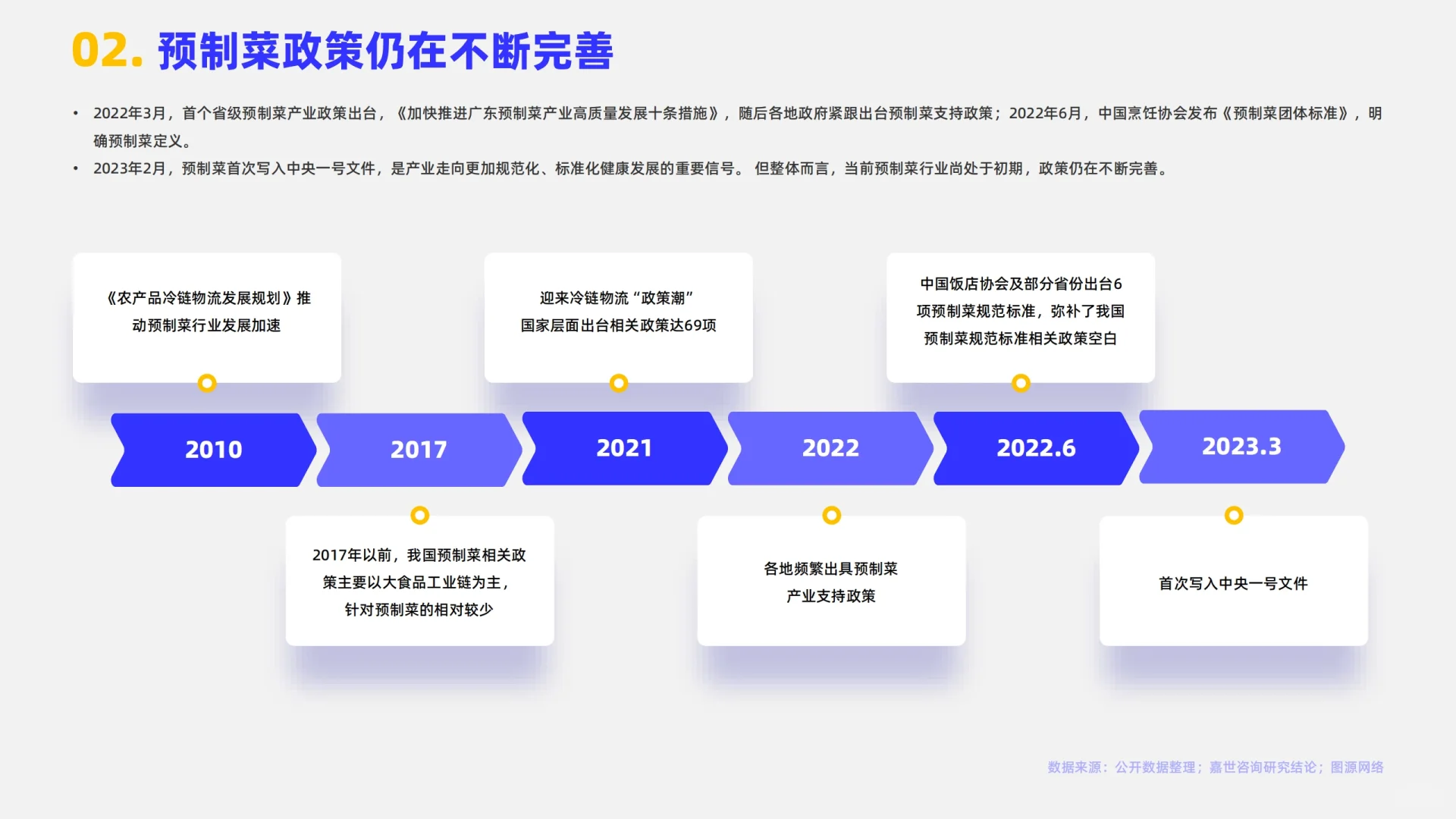1456x819 pixels.
Task: Click the 2022.6 timeline arrow
Action: (x=1036, y=448)
